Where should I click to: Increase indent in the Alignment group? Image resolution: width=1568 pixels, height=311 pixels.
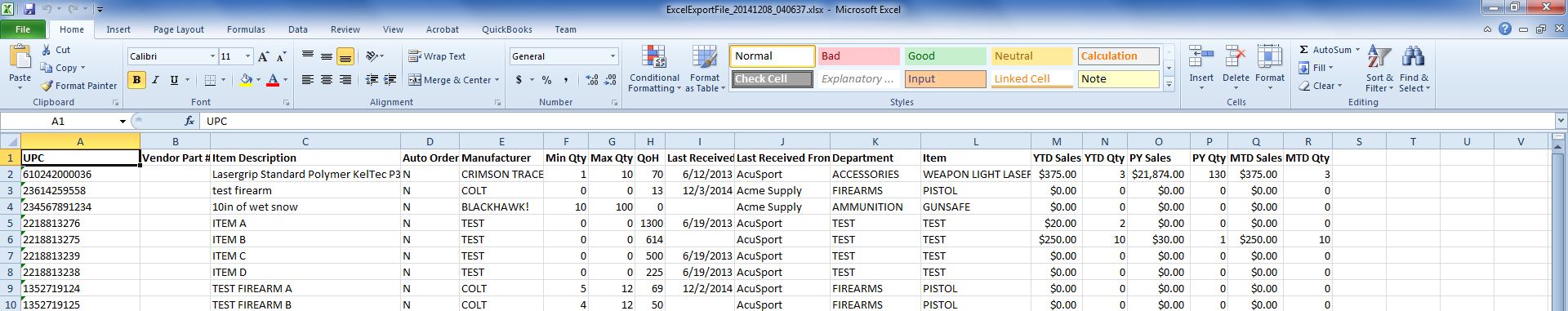[x=390, y=80]
